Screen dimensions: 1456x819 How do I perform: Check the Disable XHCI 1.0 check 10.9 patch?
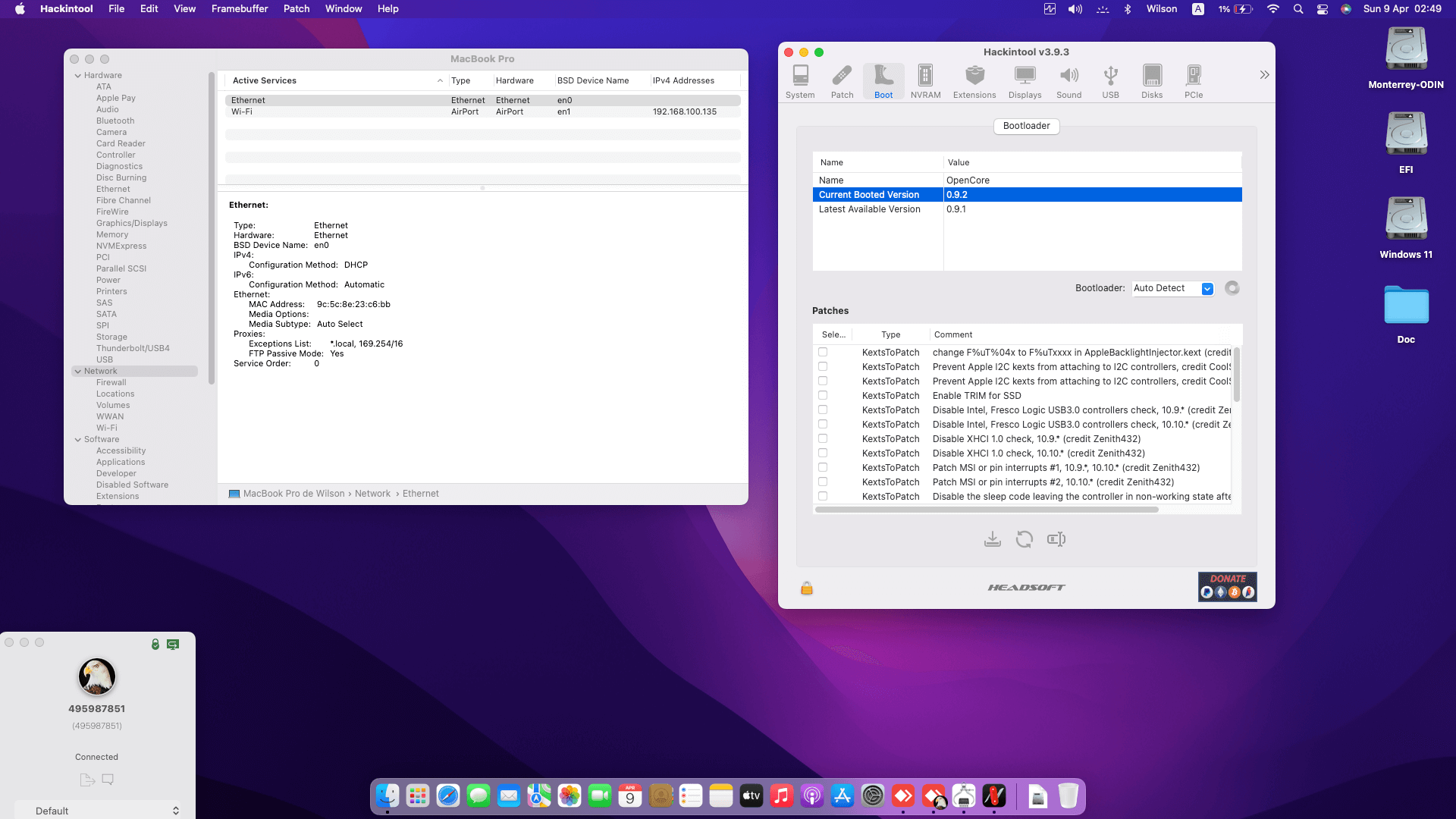823,438
